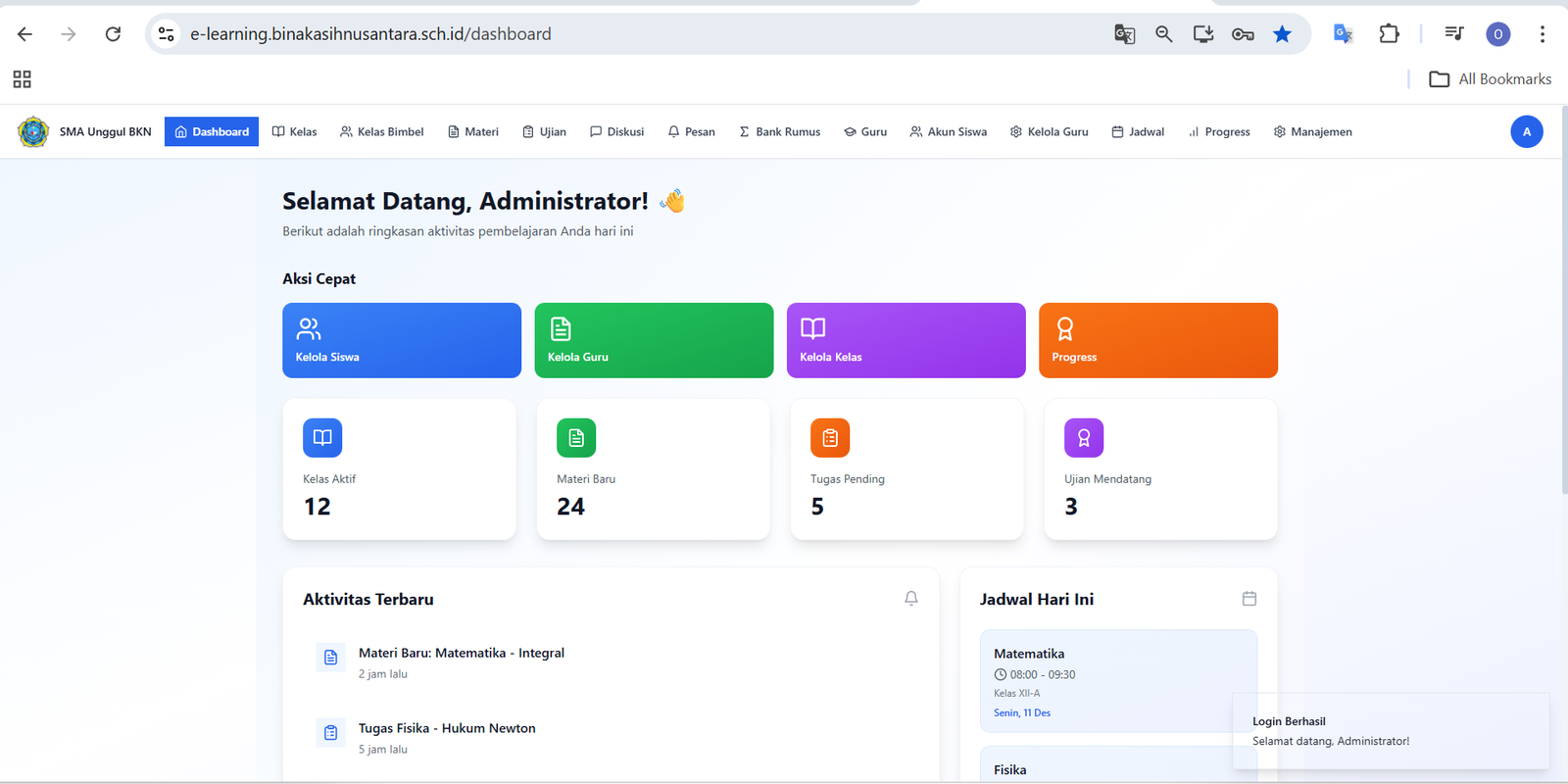This screenshot has height=784, width=1568.
Task: Click the install app icon
Action: click(x=1203, y=34)
